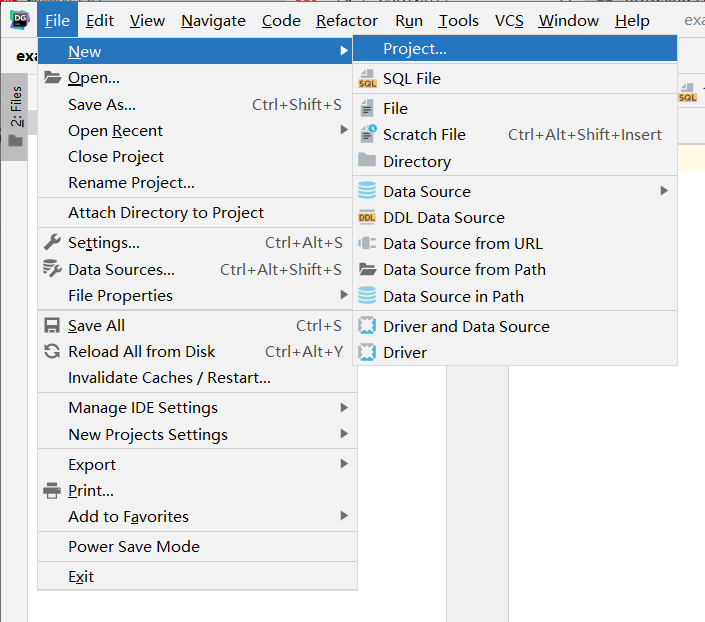The width and height of the screenshot is (705, 622).
Task: Click the SQL File icon in New submenu
Action: tap(367, 79)
